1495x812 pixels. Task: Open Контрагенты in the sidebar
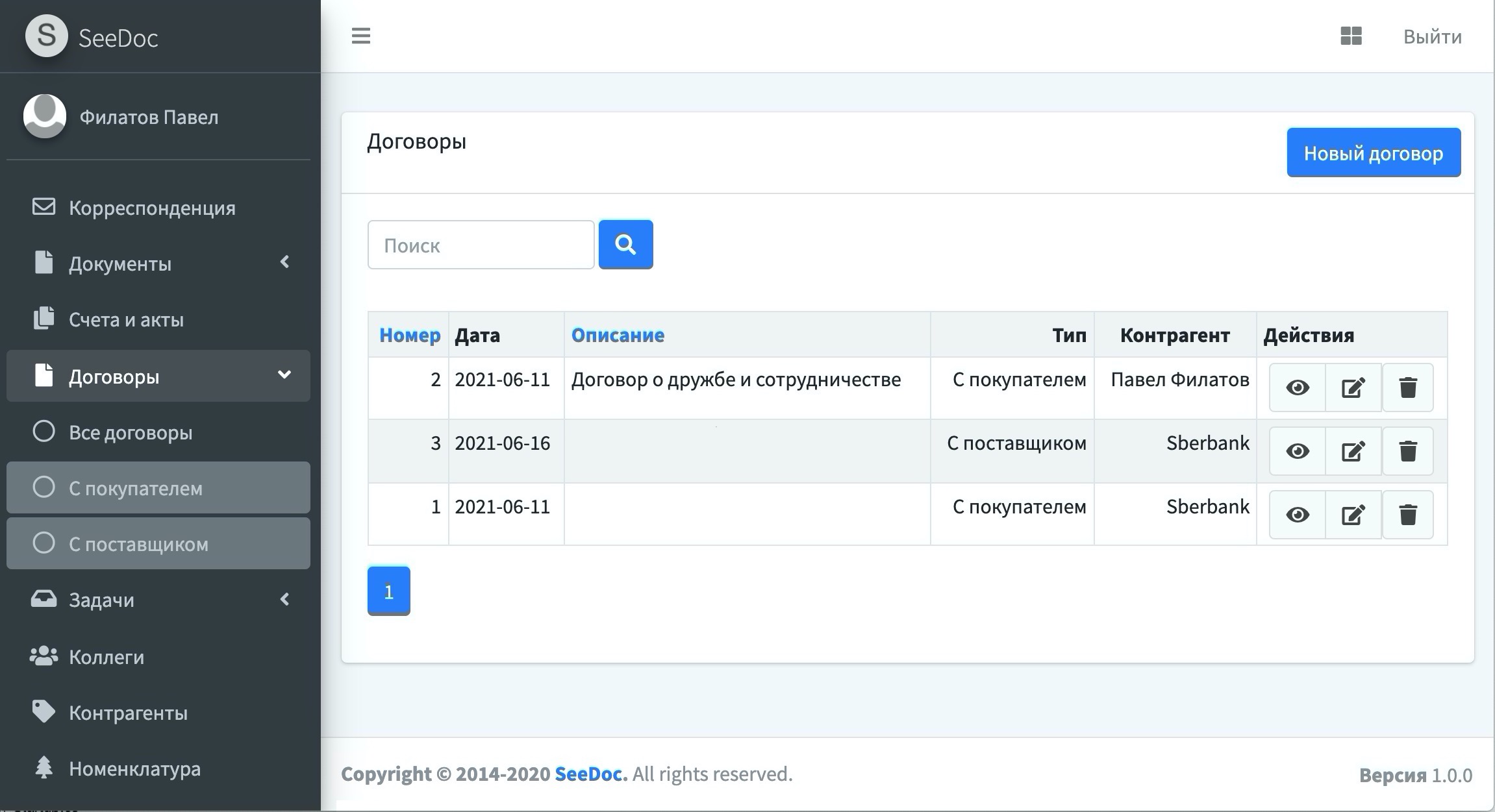point(158,712)
